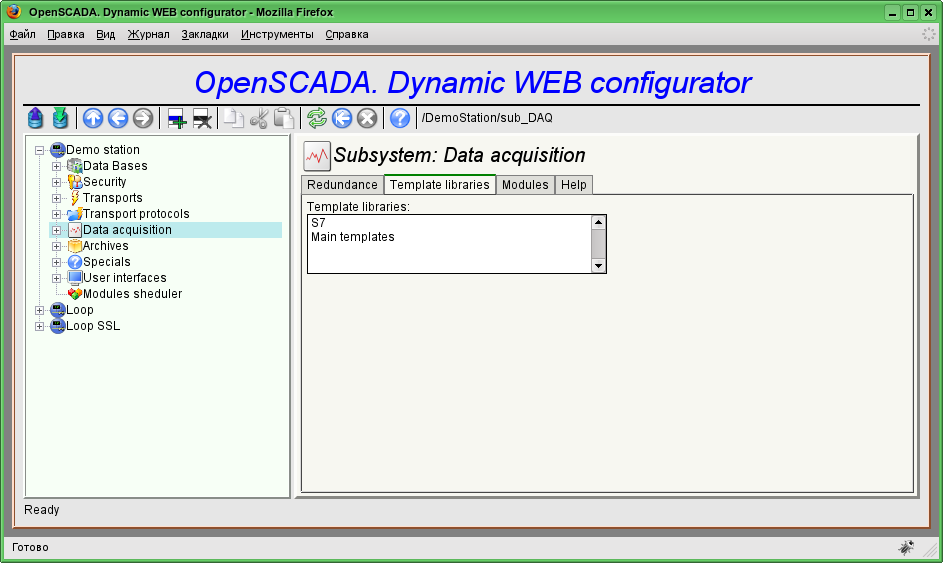The height and width of the screenshot is (563, 943).
Task: Collapse the Demo station tree node
Action: pos(40,150)
